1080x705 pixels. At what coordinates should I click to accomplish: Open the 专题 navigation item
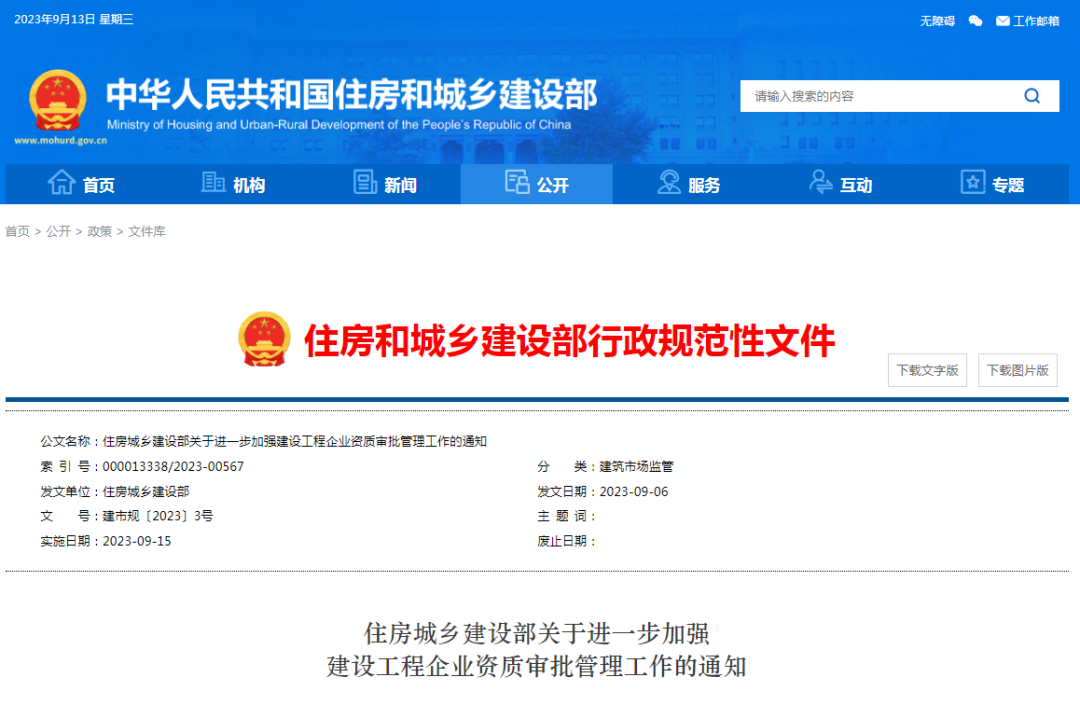click(993, 184)
